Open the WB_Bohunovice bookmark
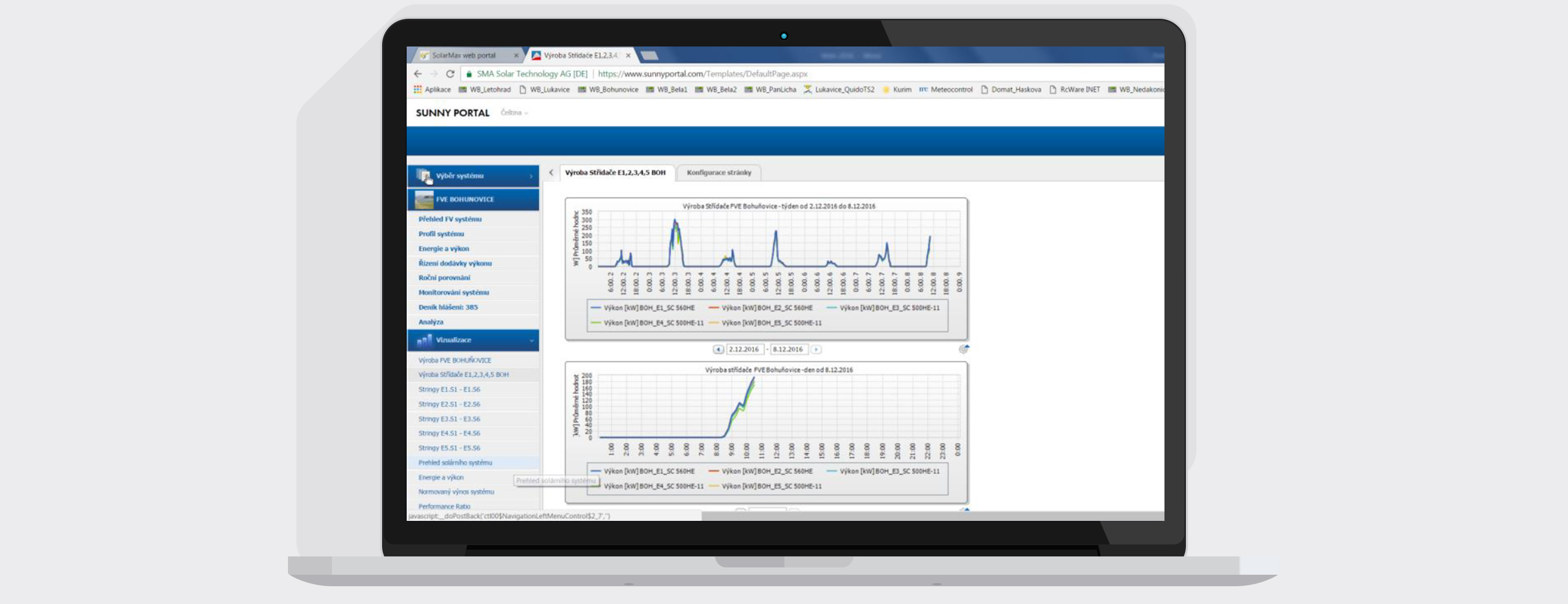 [x=607, y=89]
